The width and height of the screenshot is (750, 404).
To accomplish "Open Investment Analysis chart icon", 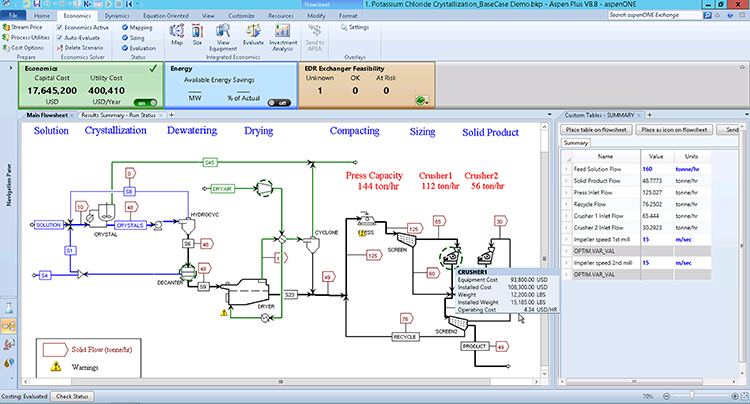I will point(283,37).
